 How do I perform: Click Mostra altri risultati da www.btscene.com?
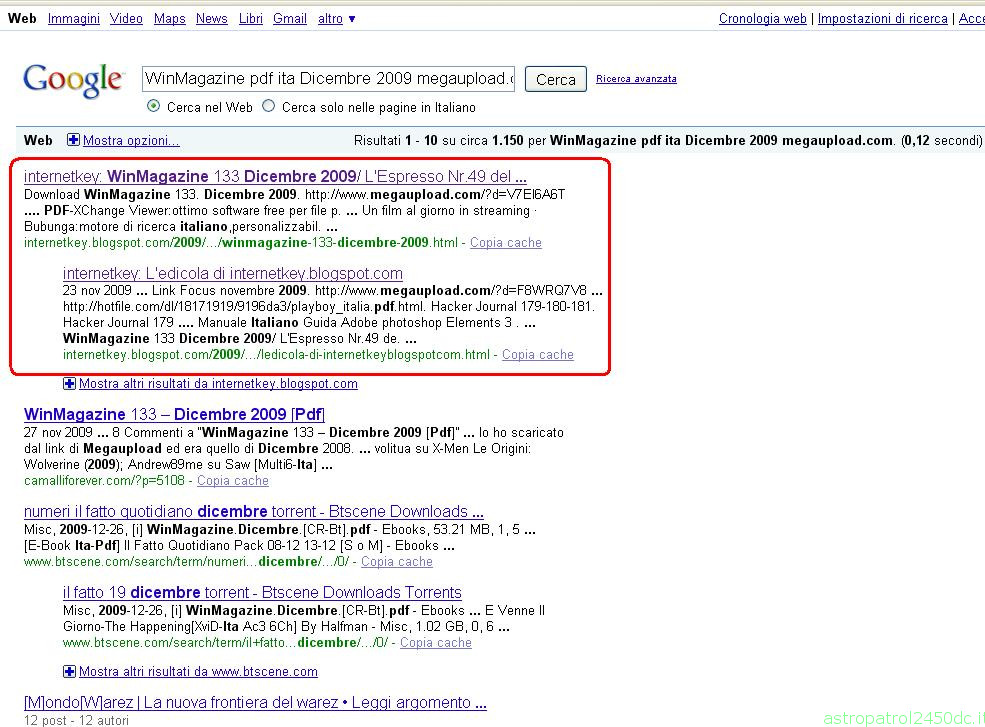pyautogui.click(x=198, y=672)
